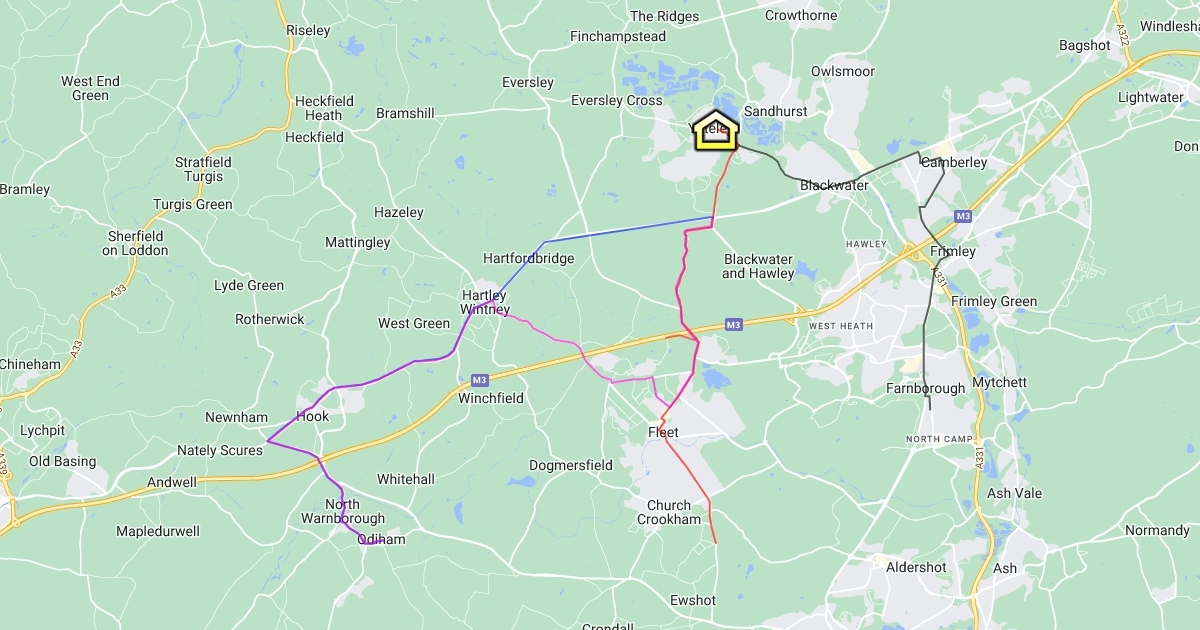The image size is (1200, 630).
Task: Click the M3 shield near Camberley
Action: (x=962, y=216)
